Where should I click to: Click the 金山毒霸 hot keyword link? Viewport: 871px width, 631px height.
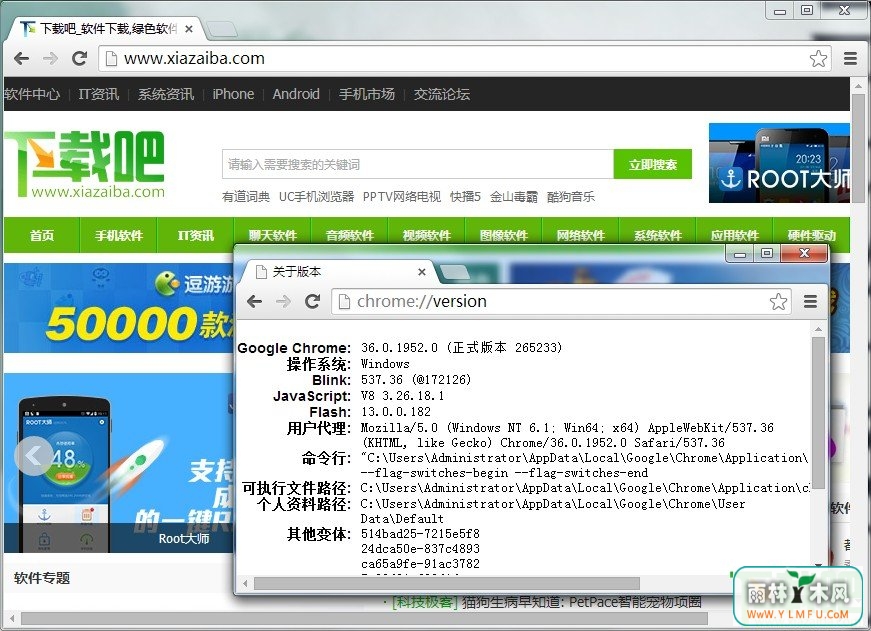[x=514, y=197]
